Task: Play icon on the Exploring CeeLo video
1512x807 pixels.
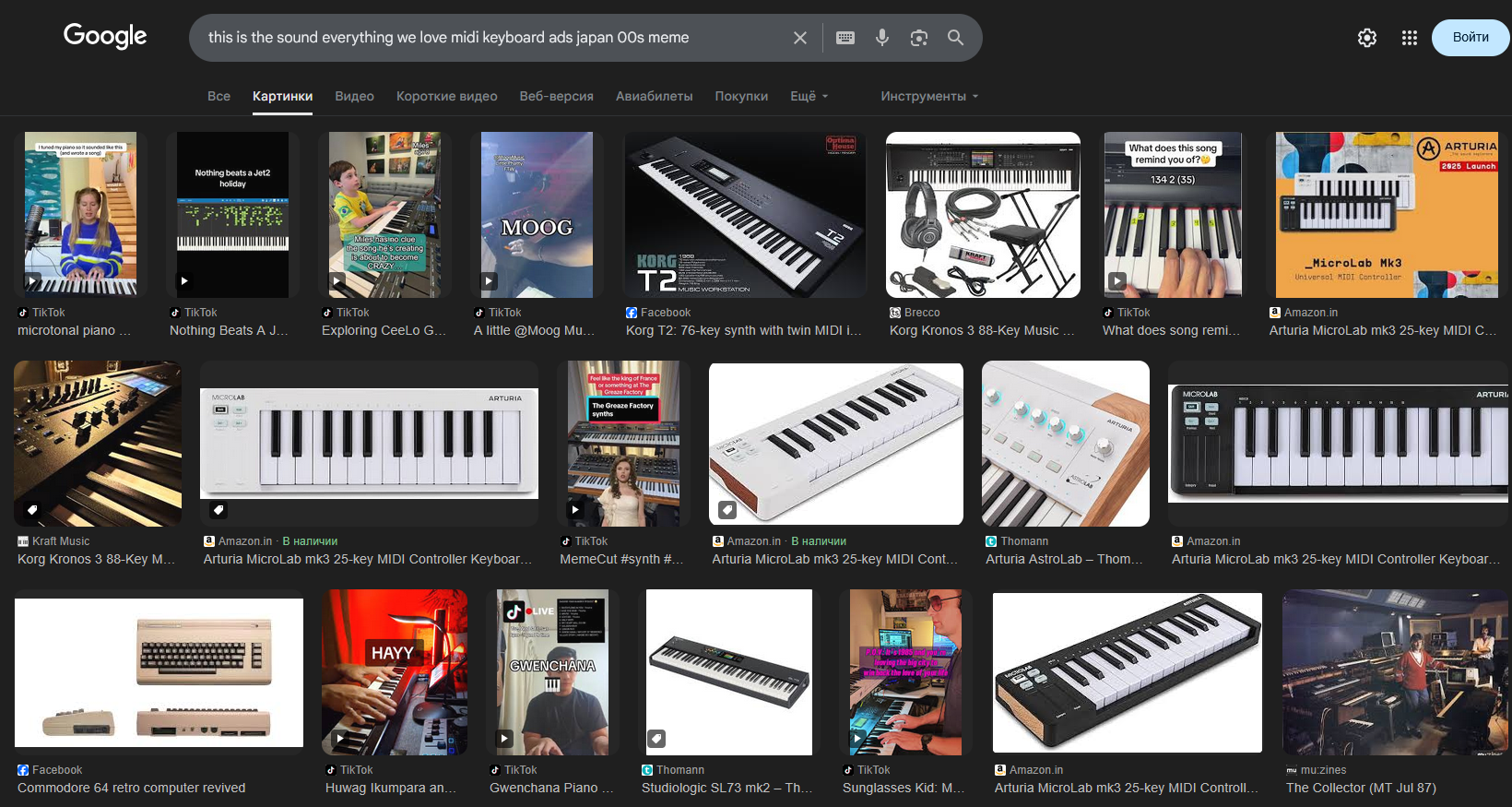Action: point(337,281)
